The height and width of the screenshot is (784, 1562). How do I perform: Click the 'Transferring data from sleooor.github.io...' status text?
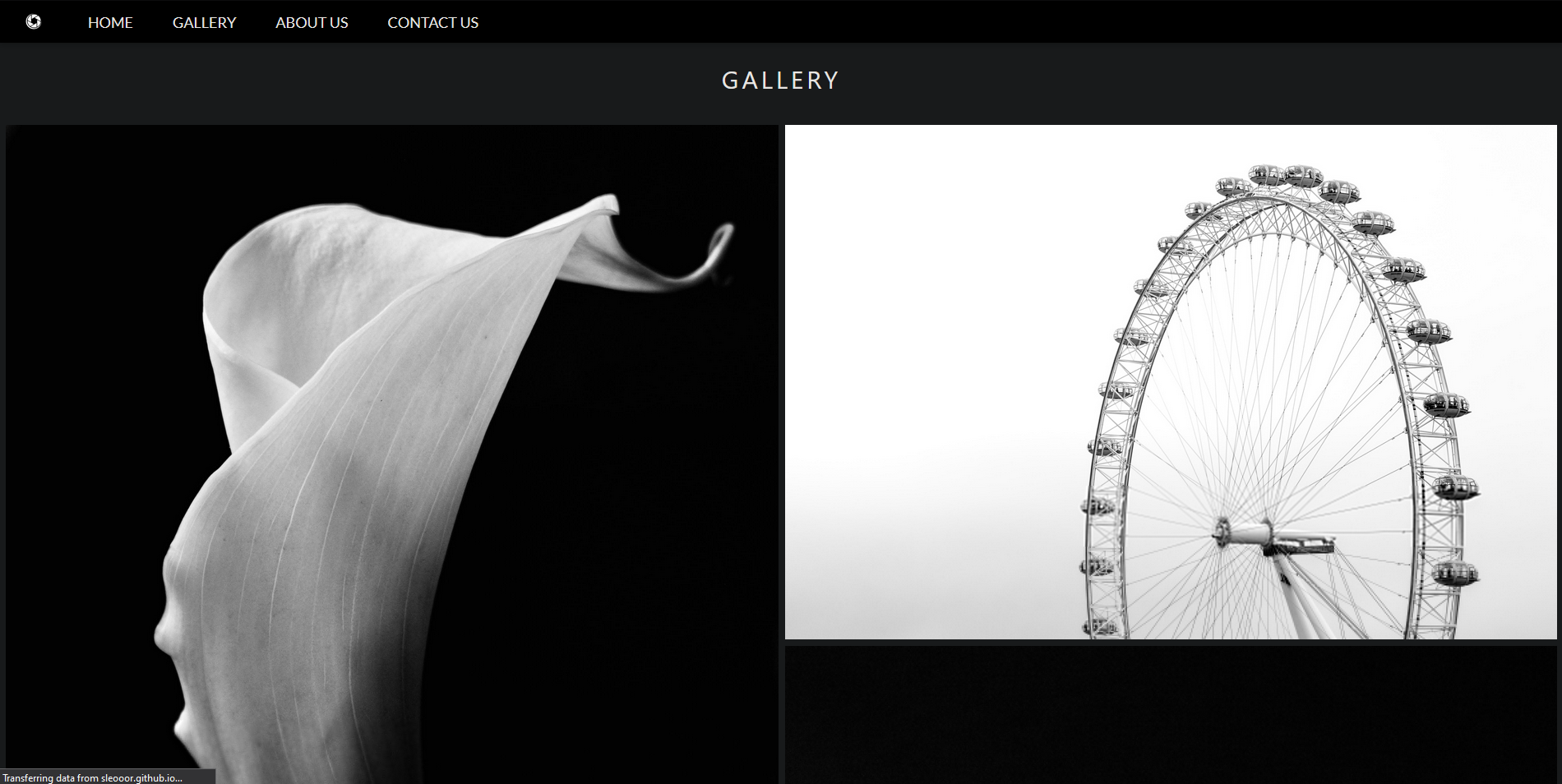point(93,777)
